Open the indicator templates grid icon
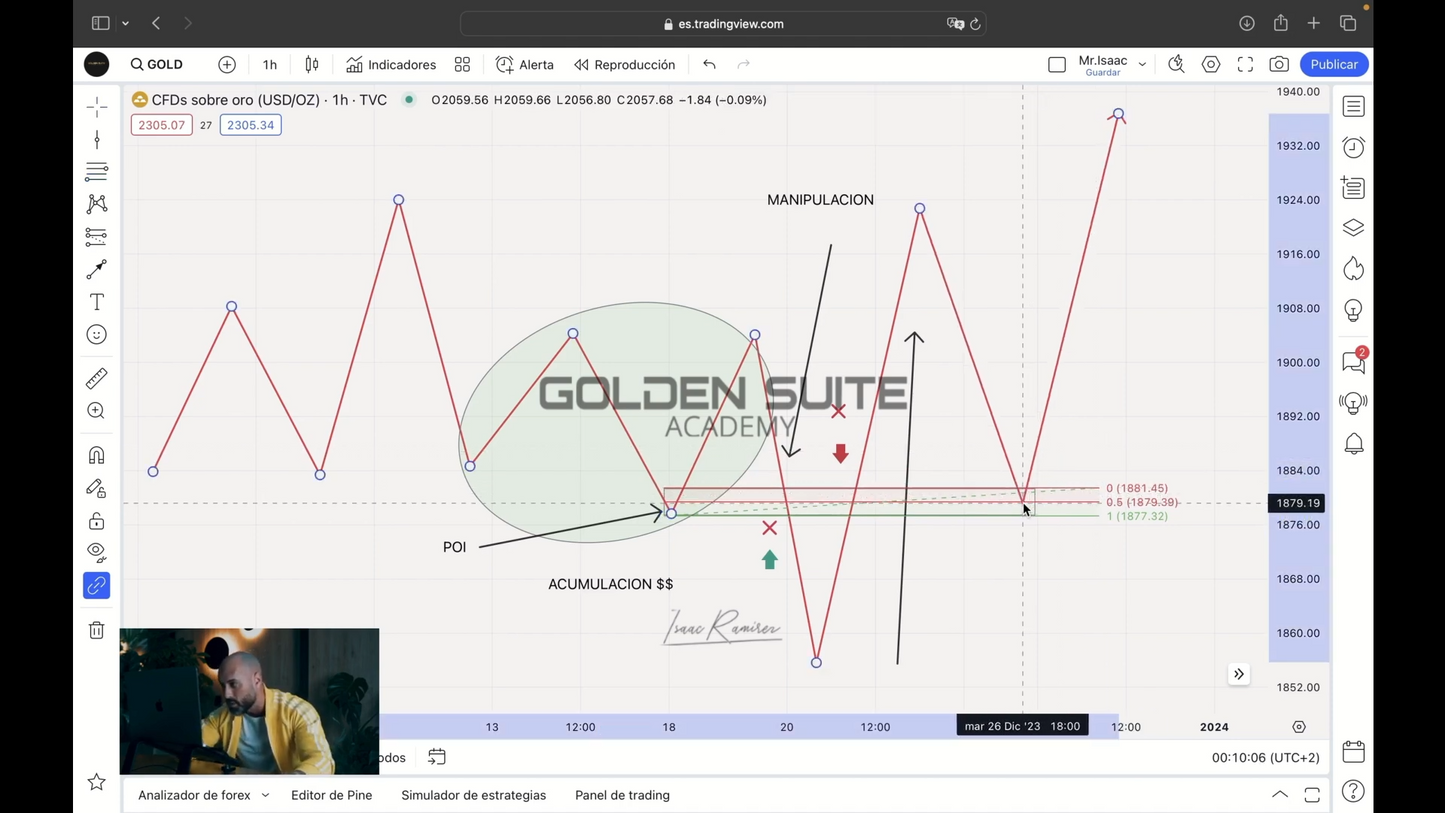 [x=462, y=64]
